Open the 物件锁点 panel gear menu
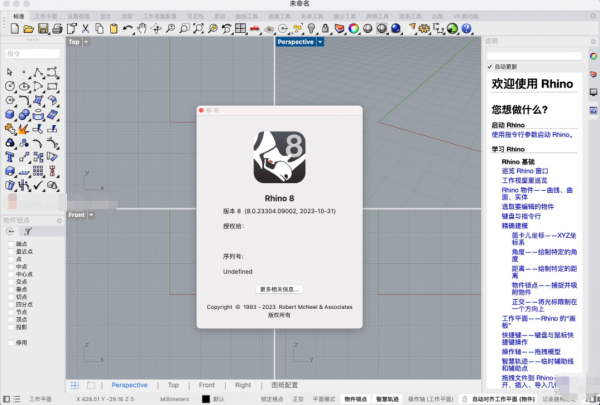This screenshot has width=600, height=405. (x=59, y=220)
